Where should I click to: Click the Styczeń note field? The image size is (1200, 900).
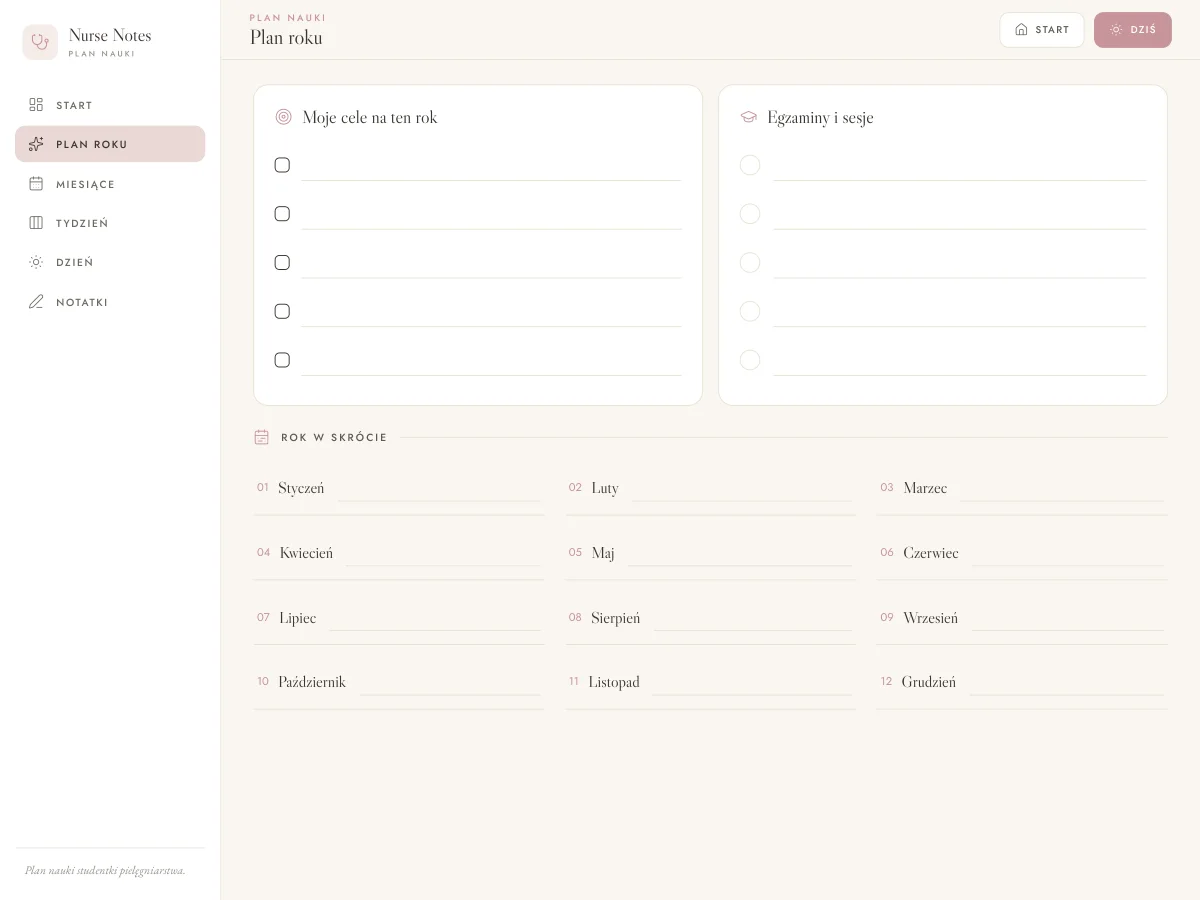440,489
